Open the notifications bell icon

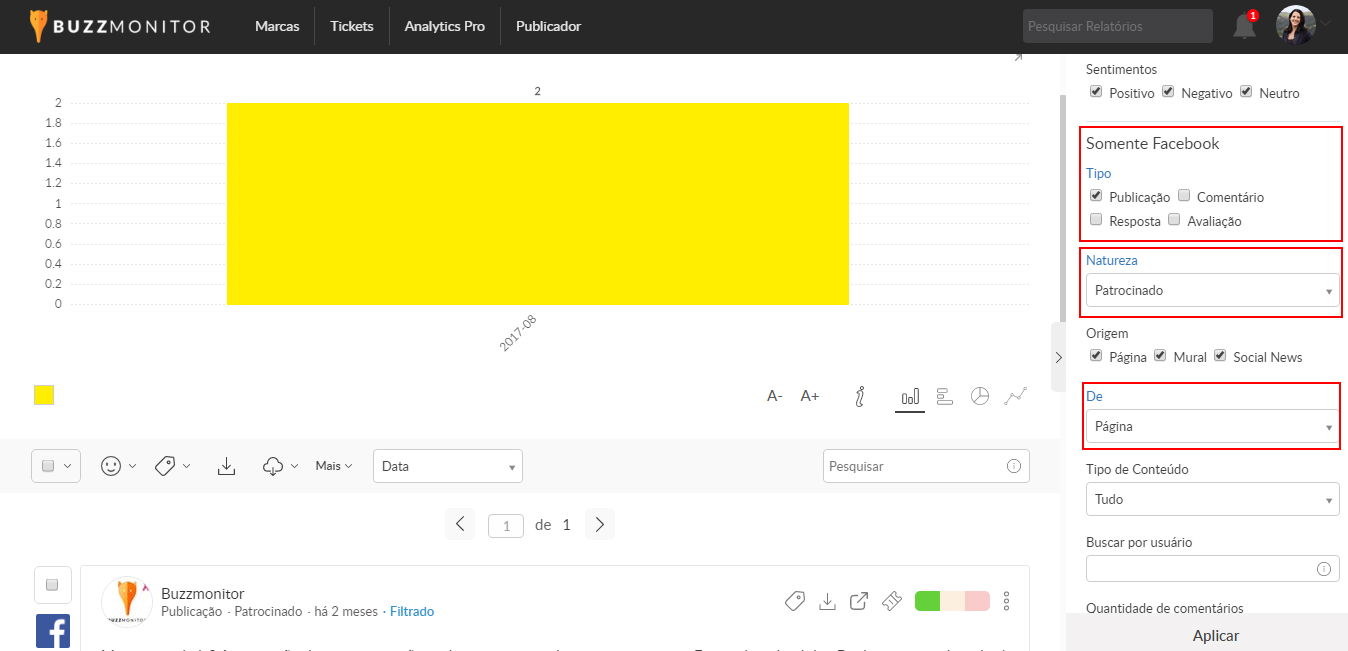tap(1244, 27)
